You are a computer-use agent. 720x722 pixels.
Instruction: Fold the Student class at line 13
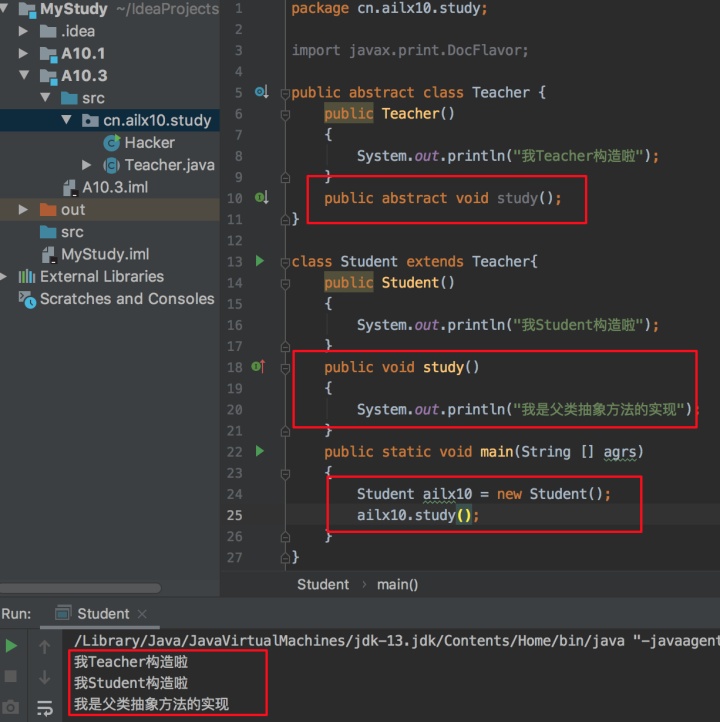(285, 262)
